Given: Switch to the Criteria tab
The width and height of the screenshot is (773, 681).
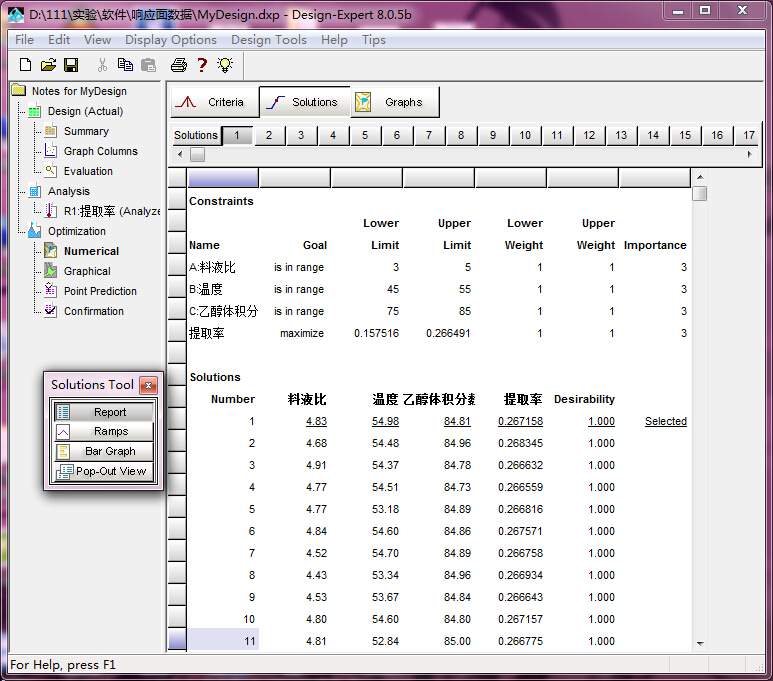Looking at the screenshot, I should pos(213,102).
